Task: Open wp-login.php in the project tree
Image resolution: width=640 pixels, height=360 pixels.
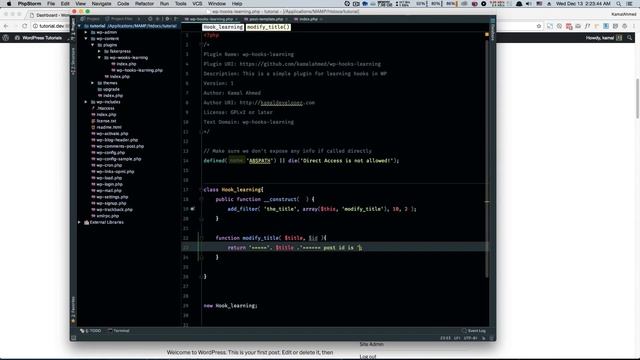Action: pyautogui.click(x=109, y=184)
